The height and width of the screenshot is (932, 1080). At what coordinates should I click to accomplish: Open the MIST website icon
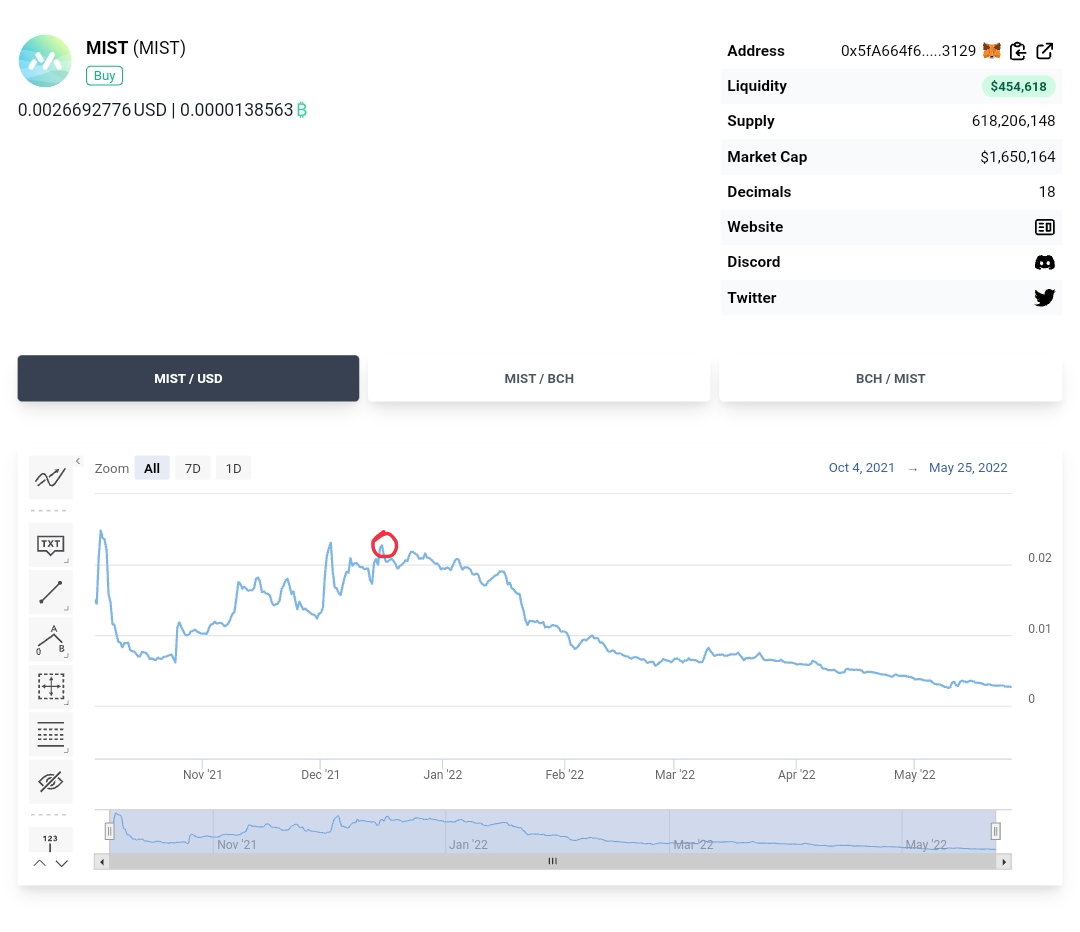pos(1044,227)
